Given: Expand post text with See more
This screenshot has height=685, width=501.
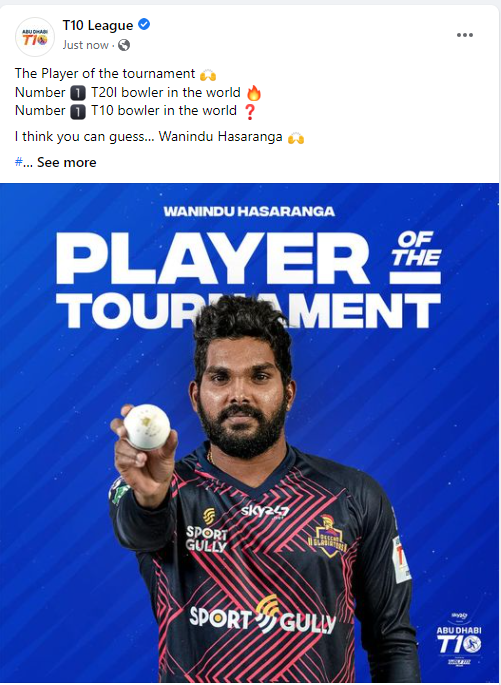Looking at the screenshot, I should 67,163.
